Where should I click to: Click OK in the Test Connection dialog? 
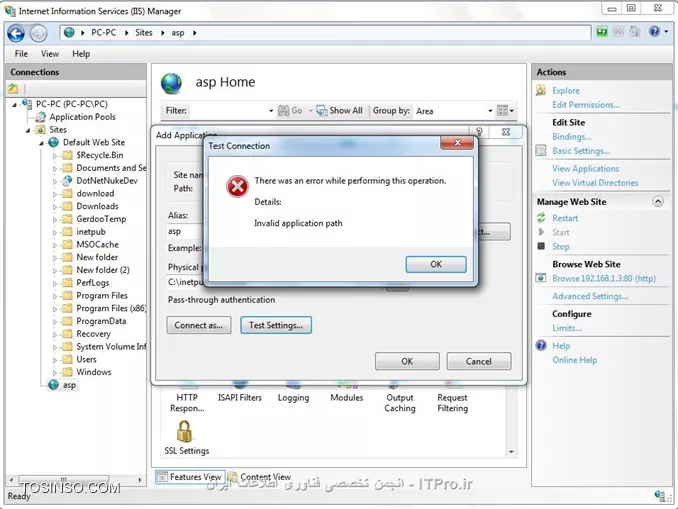[436, 264]
